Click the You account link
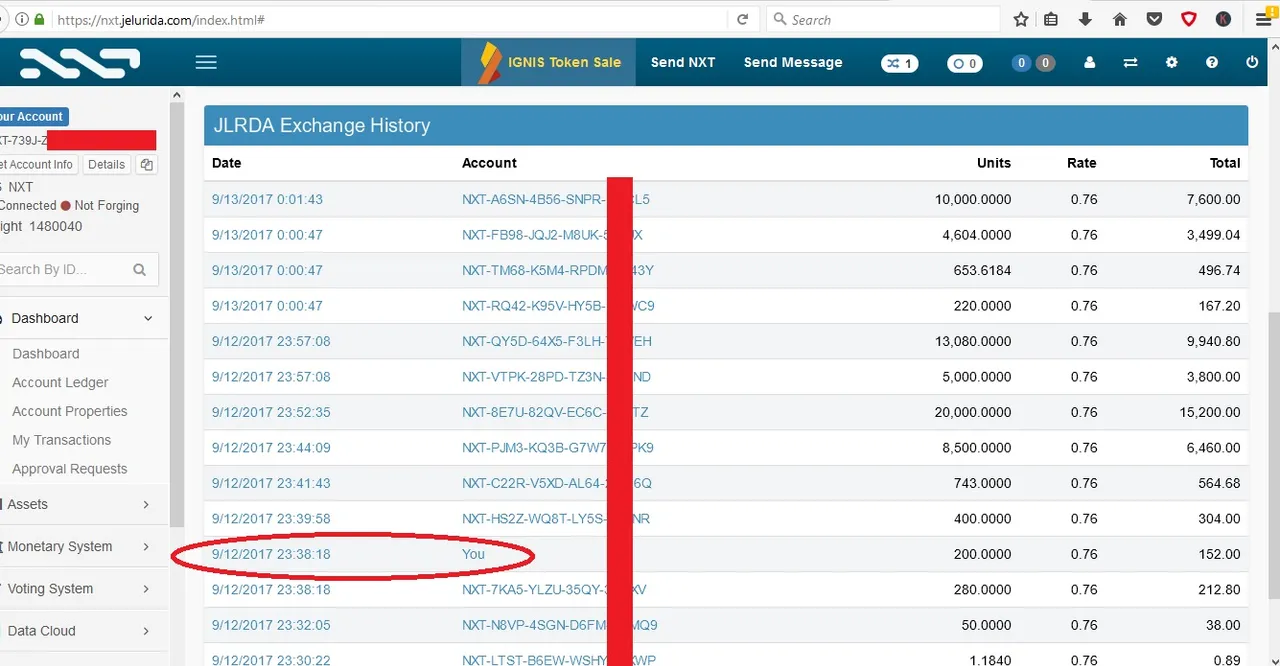 tap(473, 554)
